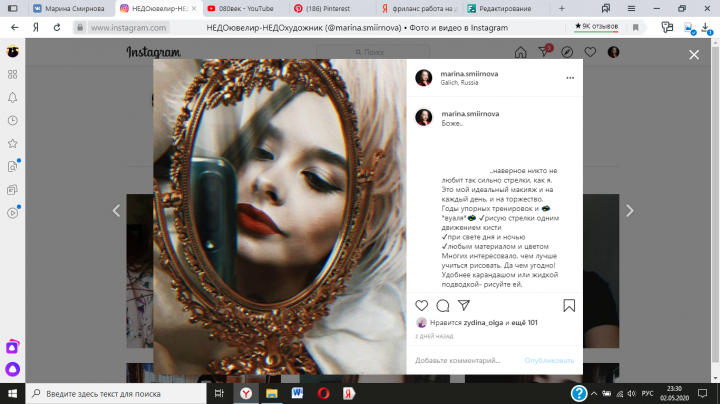Screen dimensions: 720x404
Task: Open Galich, Russia location link
Action: (459, 83)
